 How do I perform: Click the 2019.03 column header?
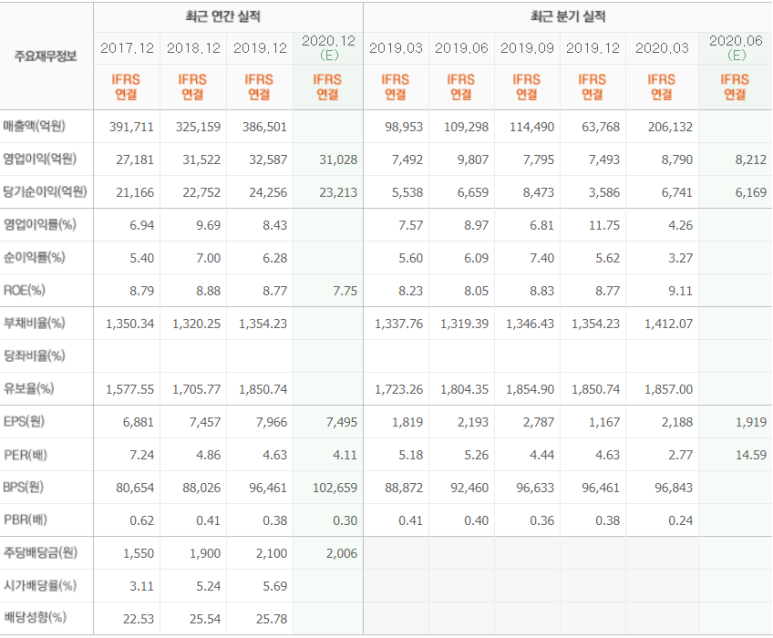coord(396,48)
